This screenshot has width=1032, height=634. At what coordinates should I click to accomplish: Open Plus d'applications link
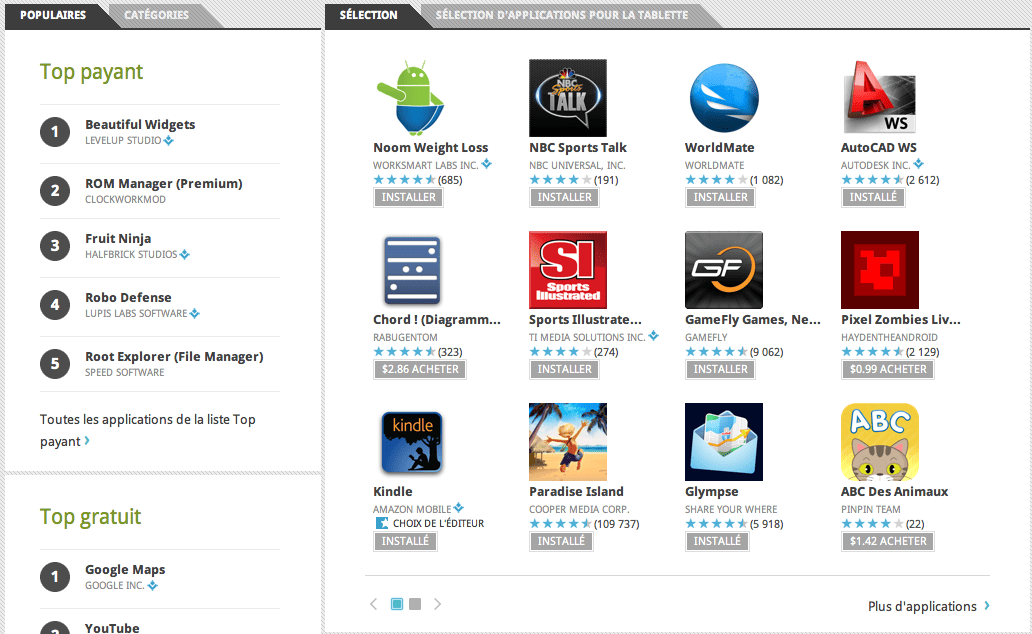[929, 606]
